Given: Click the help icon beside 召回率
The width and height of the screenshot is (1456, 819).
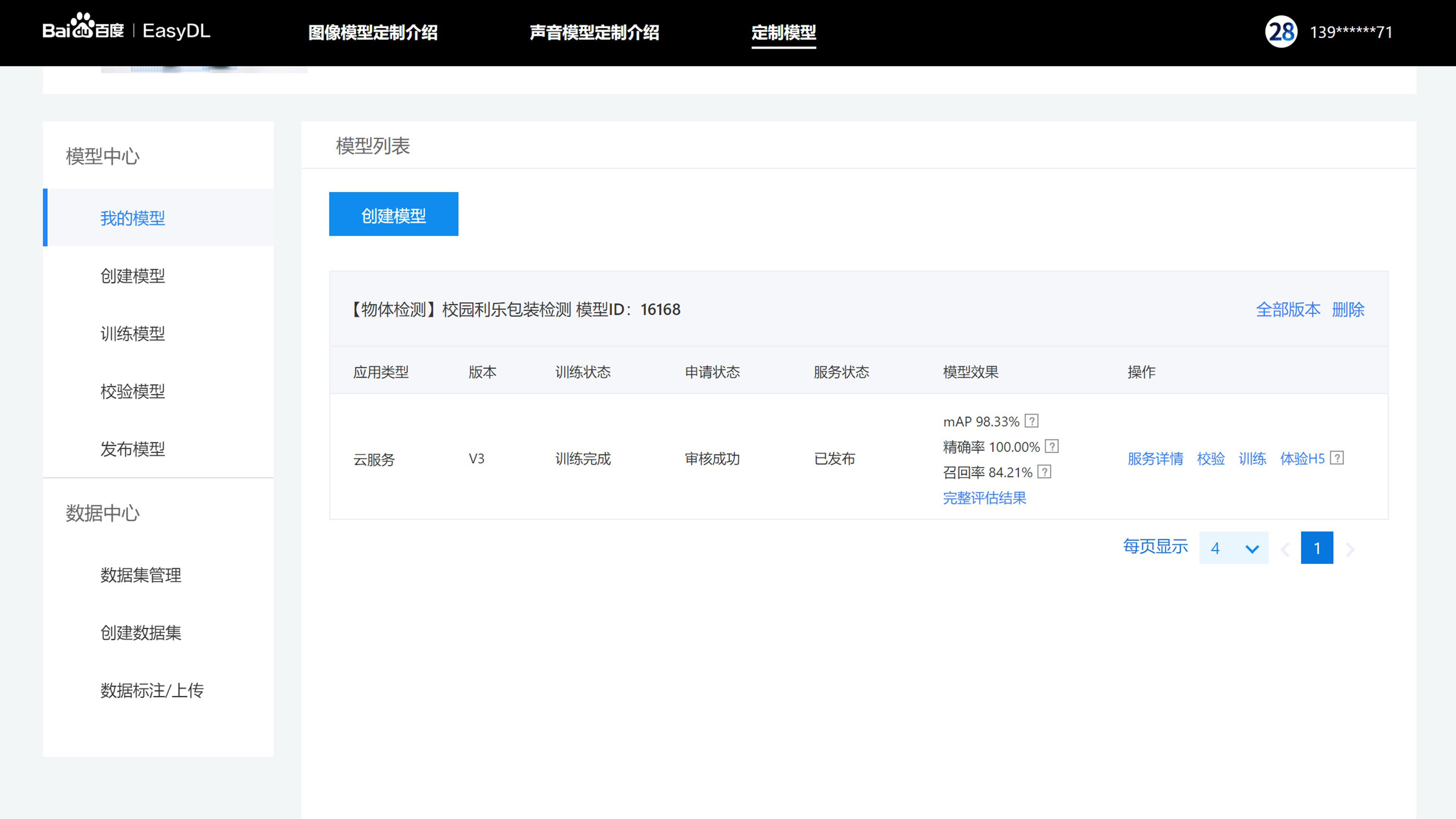Looking at the screenshot, I should pyautogui.click(x=1045, y=472).
